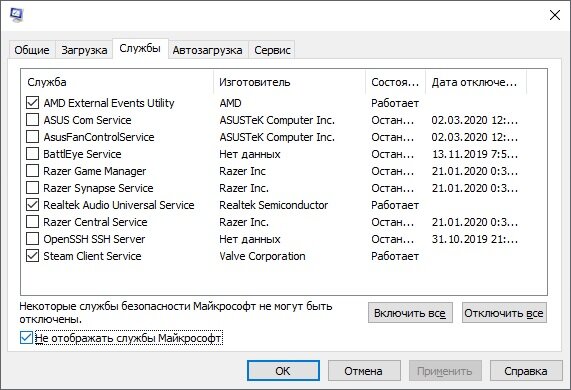This screenshot has height=390, width=571.
Task: Click the Отмена button
Action: [x=364, y=371]
